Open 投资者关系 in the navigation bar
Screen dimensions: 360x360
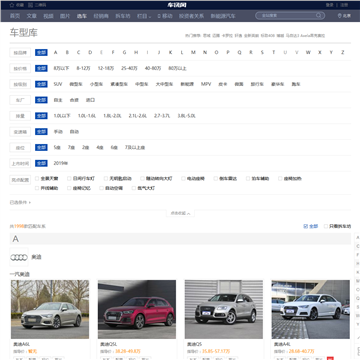[x=191, y=16]
